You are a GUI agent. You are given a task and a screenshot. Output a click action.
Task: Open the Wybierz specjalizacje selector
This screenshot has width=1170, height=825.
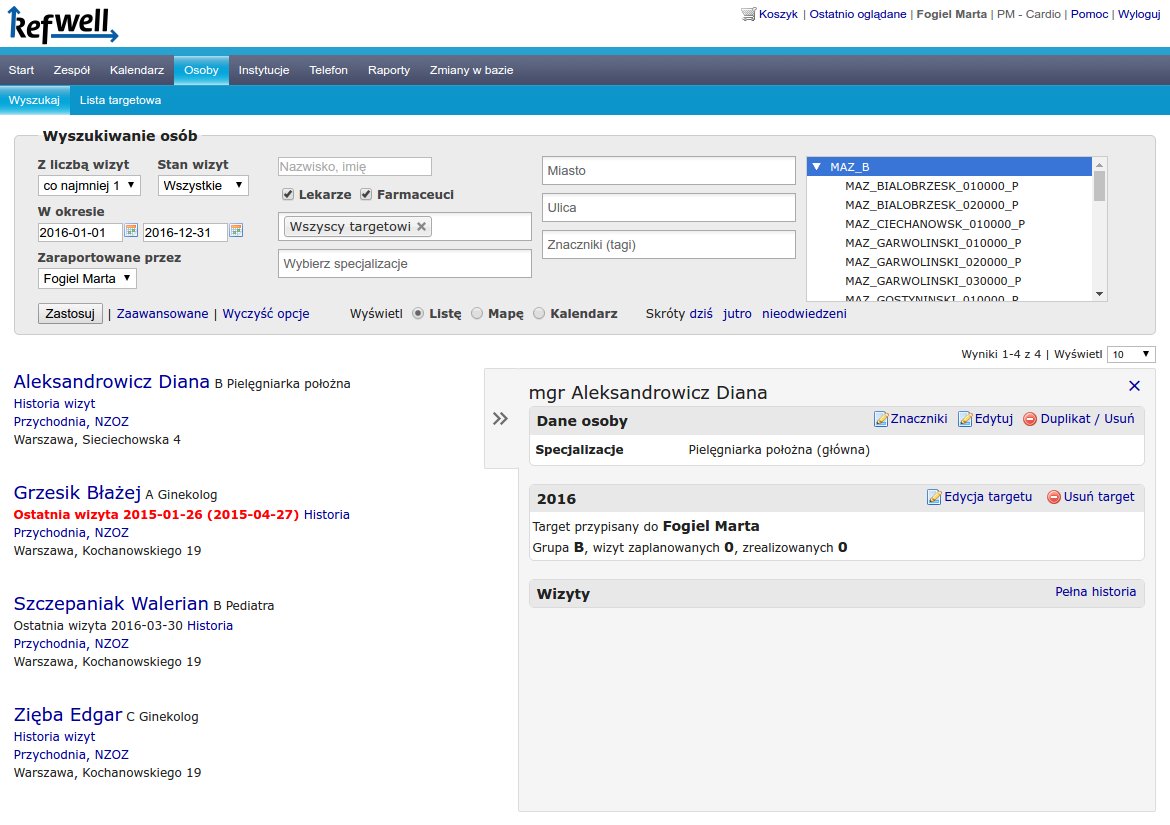click(404, 263)
